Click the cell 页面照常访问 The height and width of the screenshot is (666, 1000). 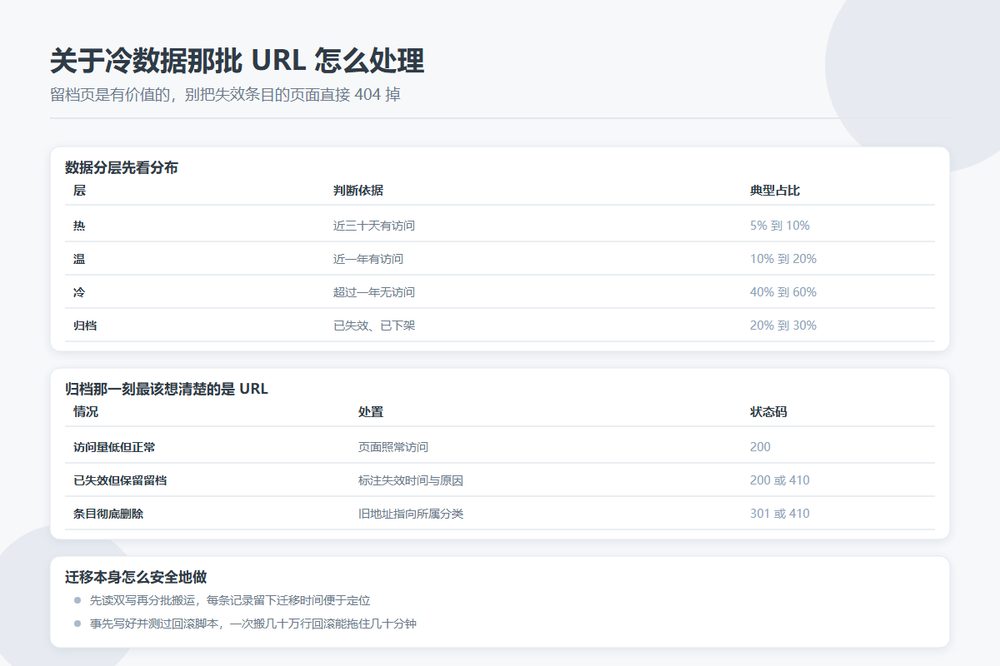393,447
